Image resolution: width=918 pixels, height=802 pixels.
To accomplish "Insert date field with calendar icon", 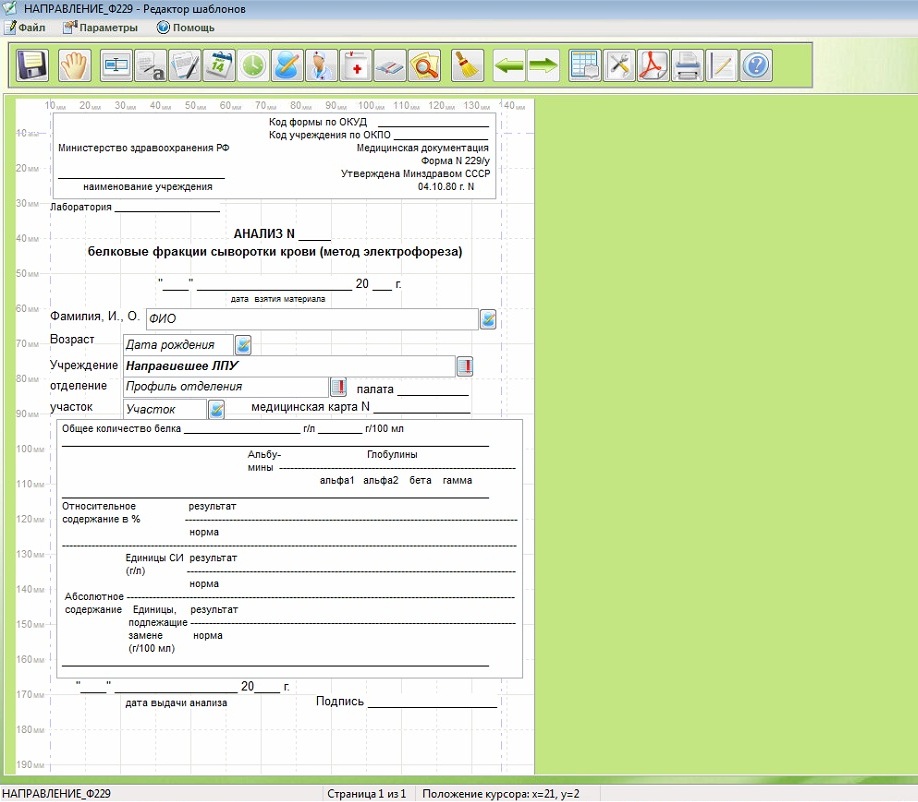I will [219, 66].
